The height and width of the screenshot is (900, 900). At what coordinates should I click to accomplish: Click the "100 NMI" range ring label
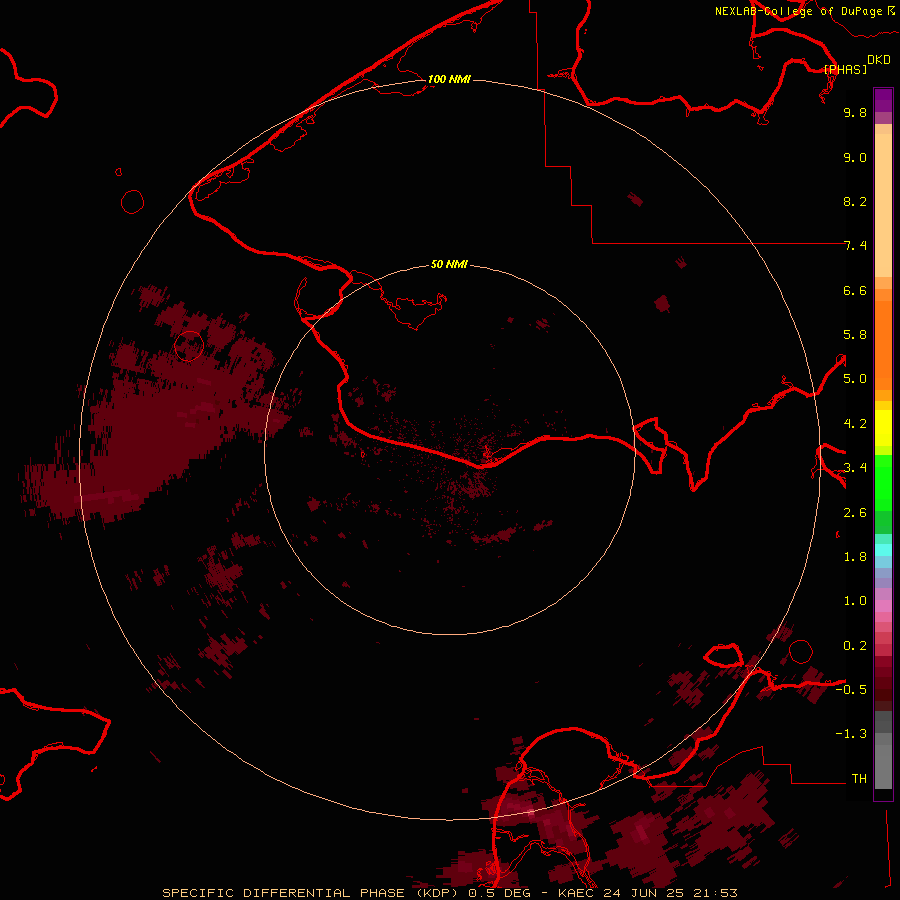pos(449,79)
